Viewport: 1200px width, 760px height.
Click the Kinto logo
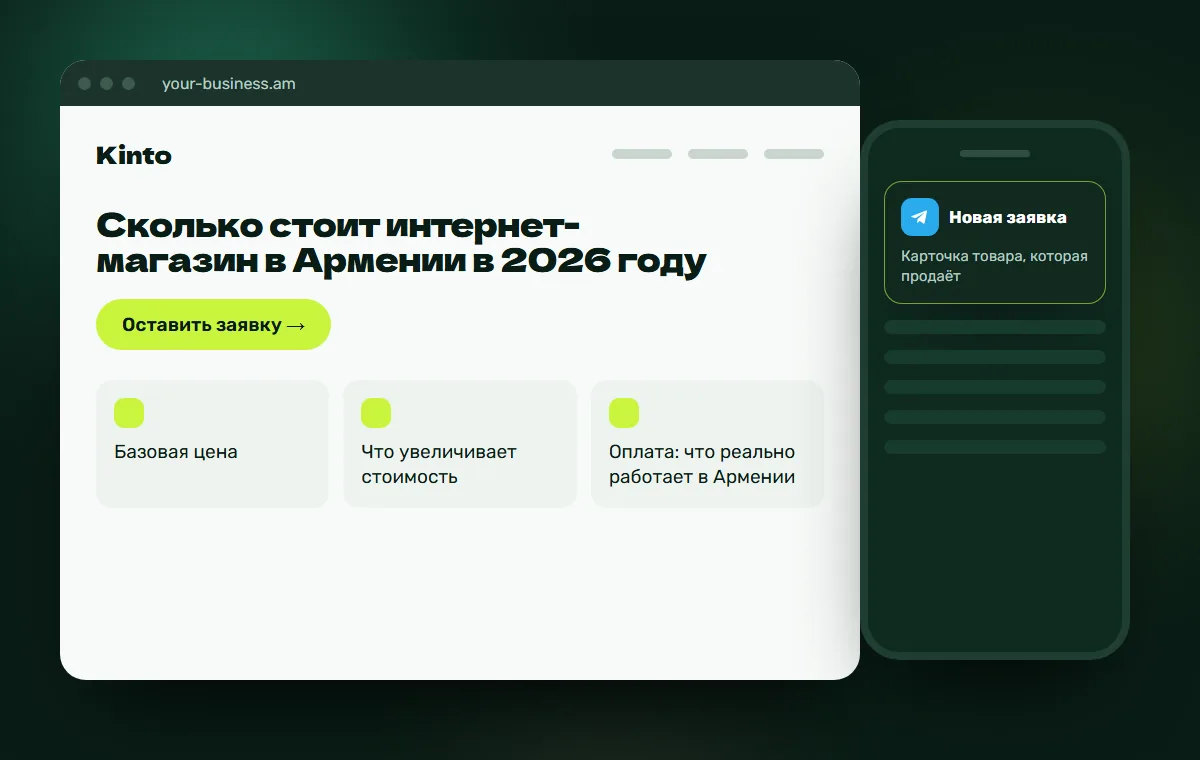[x=134, y=155]
